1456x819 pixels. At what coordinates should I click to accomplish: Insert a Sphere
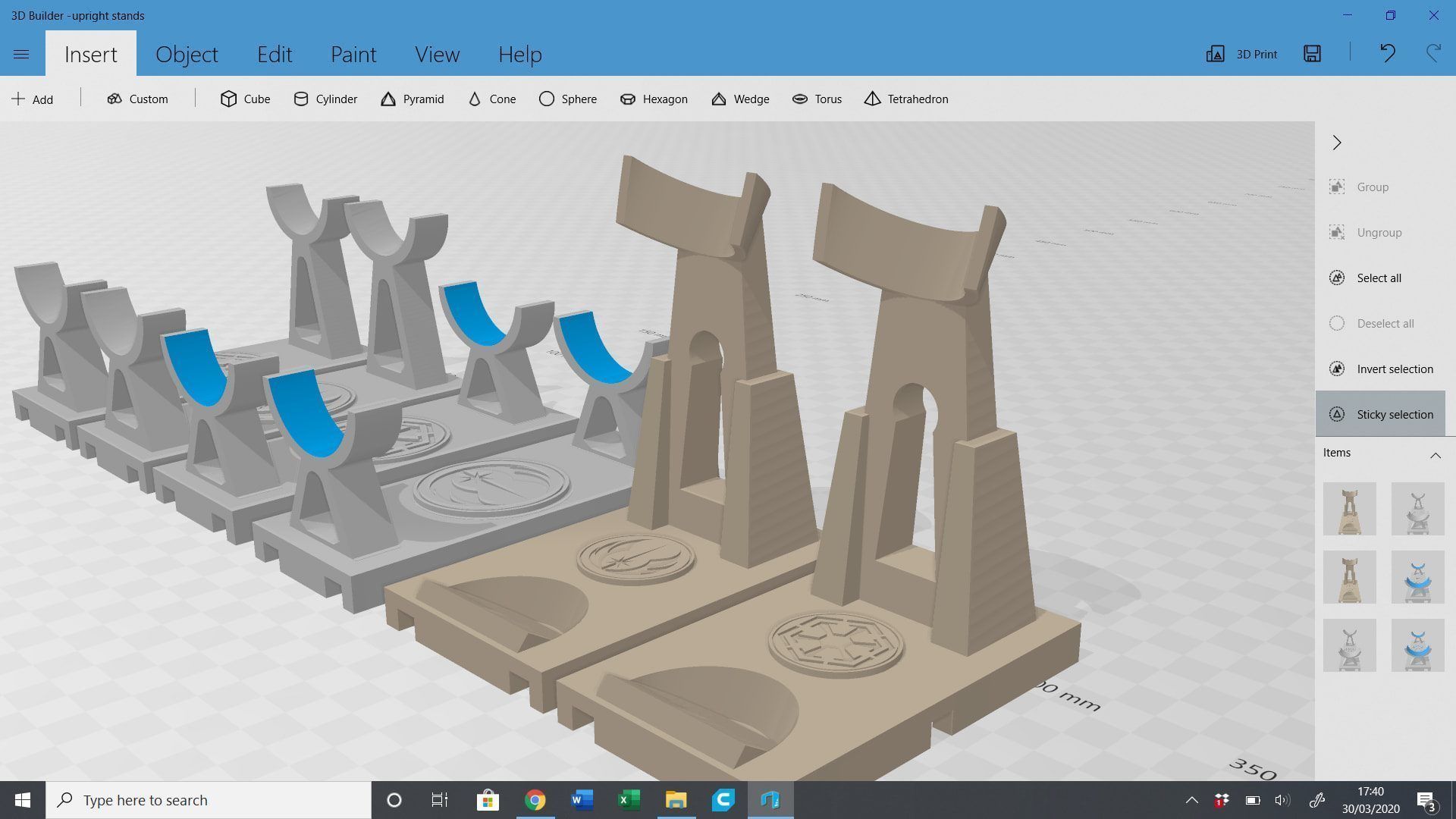coord(567,99)
